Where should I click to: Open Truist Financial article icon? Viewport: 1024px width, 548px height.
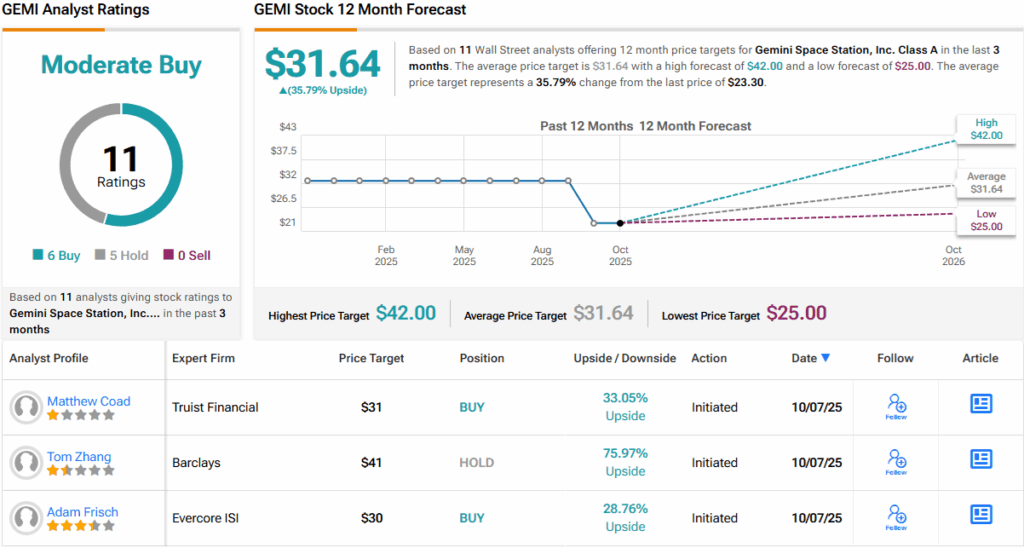click(981, 404)
